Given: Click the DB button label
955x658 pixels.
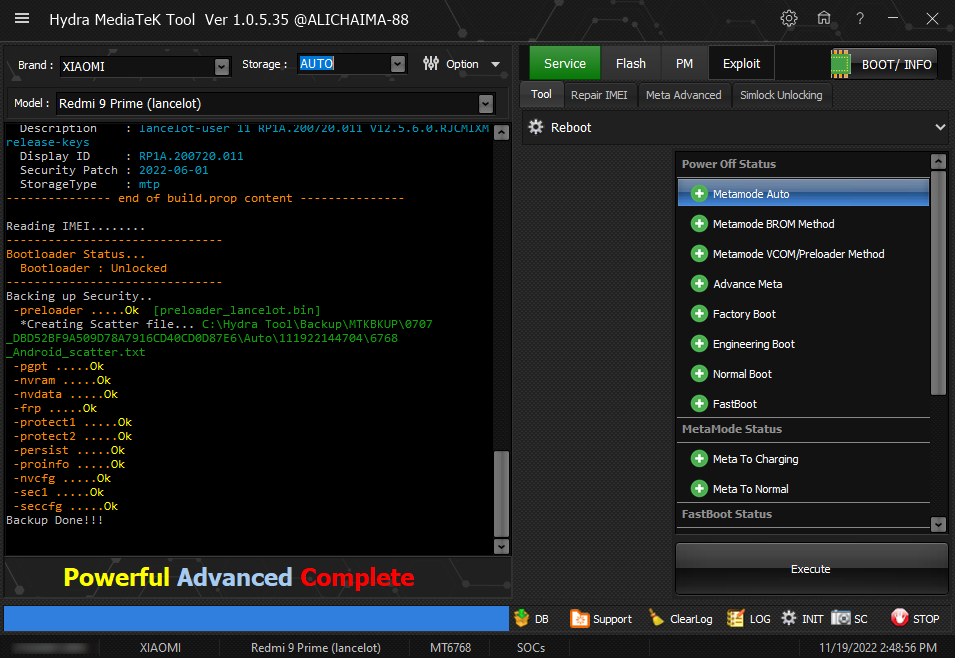Looking at the screenshot, I should coord(541,619).
